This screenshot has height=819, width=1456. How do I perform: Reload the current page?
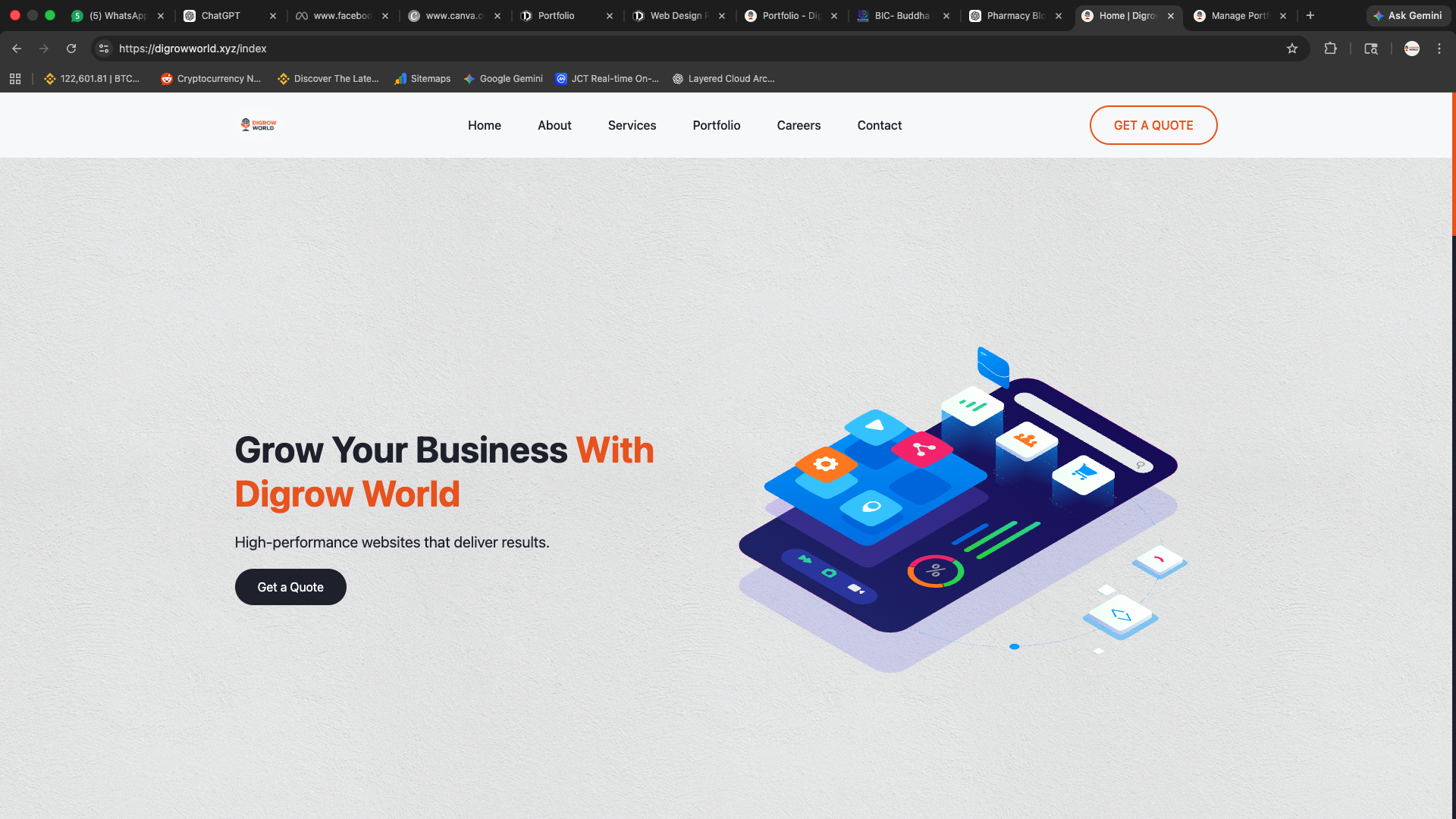coord(71,49)
